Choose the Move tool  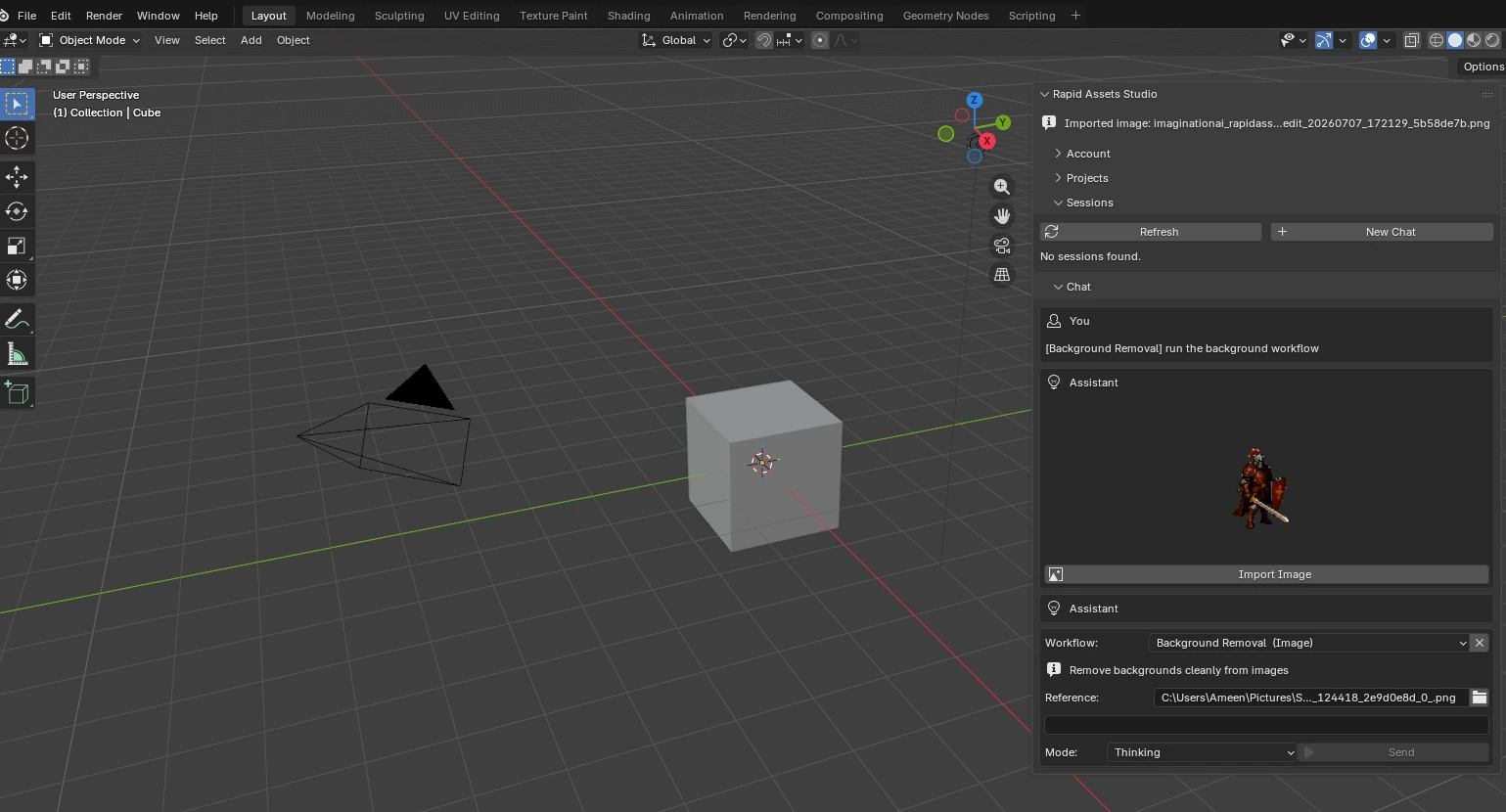coord(17,176)
